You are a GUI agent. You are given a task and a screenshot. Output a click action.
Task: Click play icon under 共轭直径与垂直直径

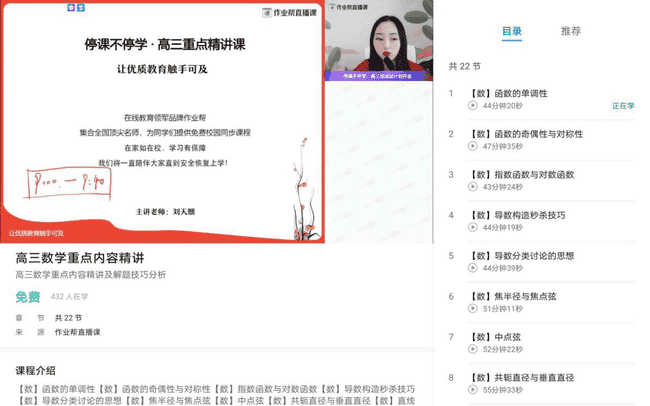tap(473, 390)
